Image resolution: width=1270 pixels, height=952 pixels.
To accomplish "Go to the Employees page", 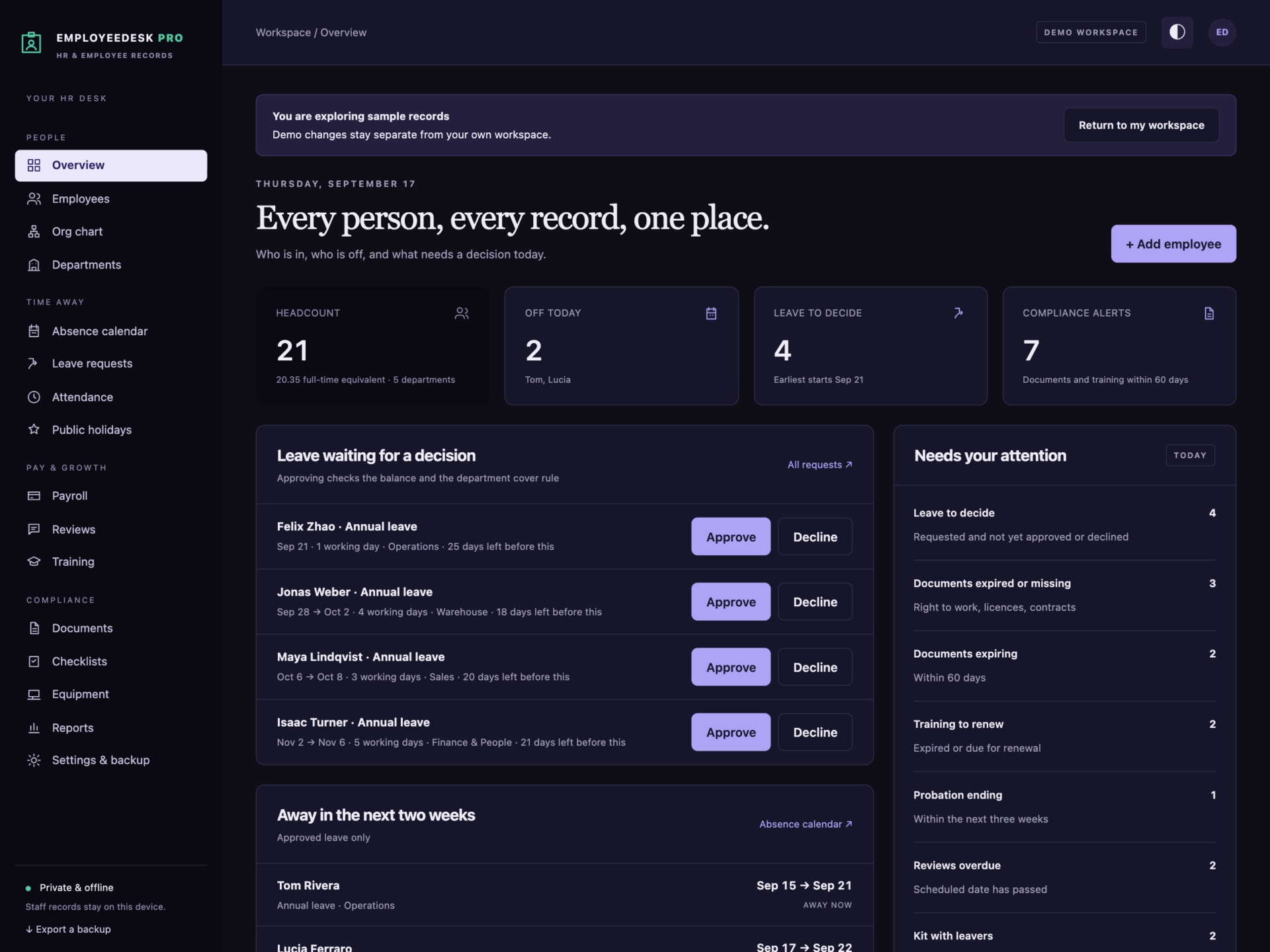I will [x=110, y=198].
